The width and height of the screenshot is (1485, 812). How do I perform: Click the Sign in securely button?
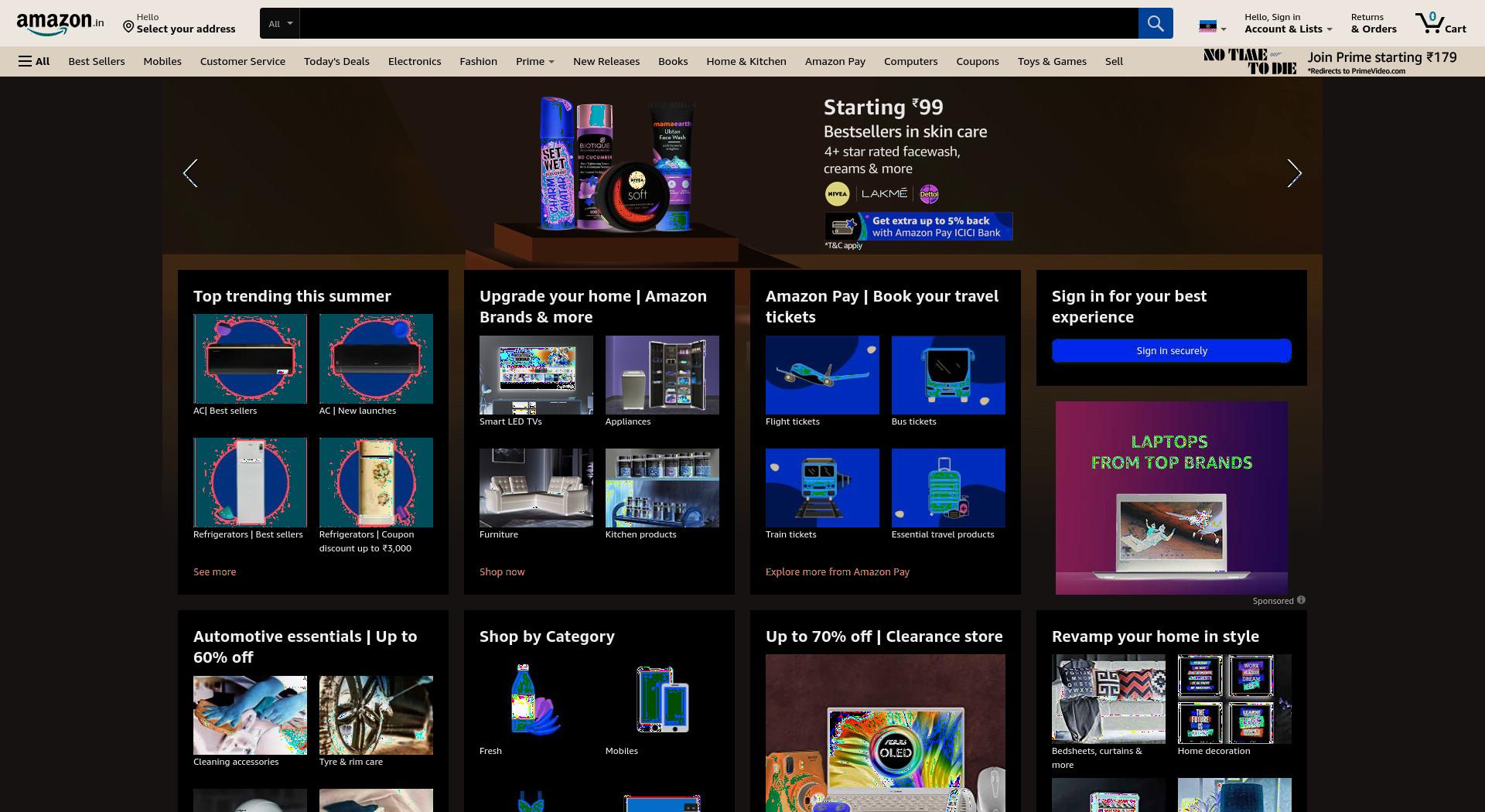click(1172, 350)
